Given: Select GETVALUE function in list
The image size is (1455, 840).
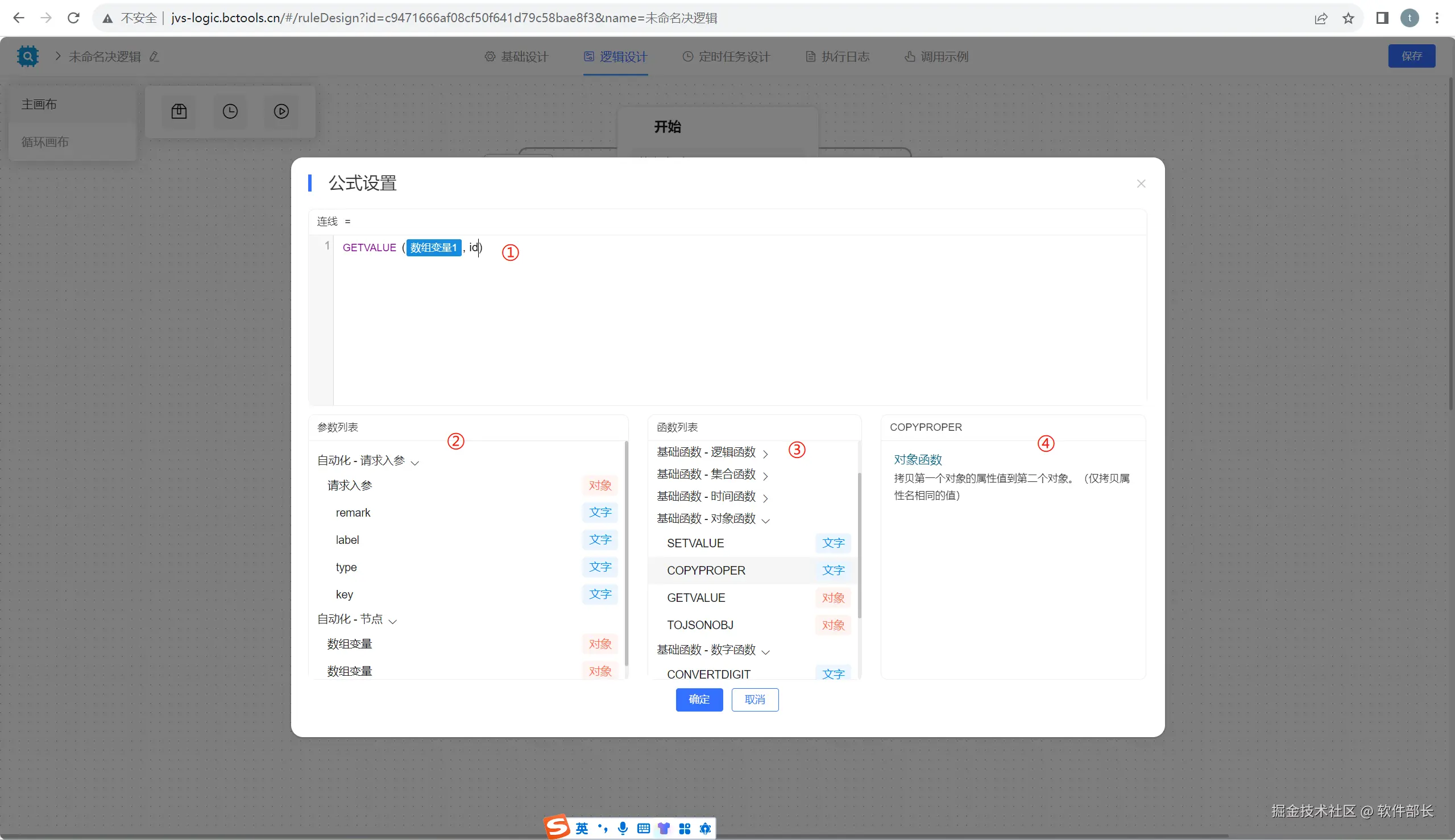Looking at the screenshot, I should [696, 598].
